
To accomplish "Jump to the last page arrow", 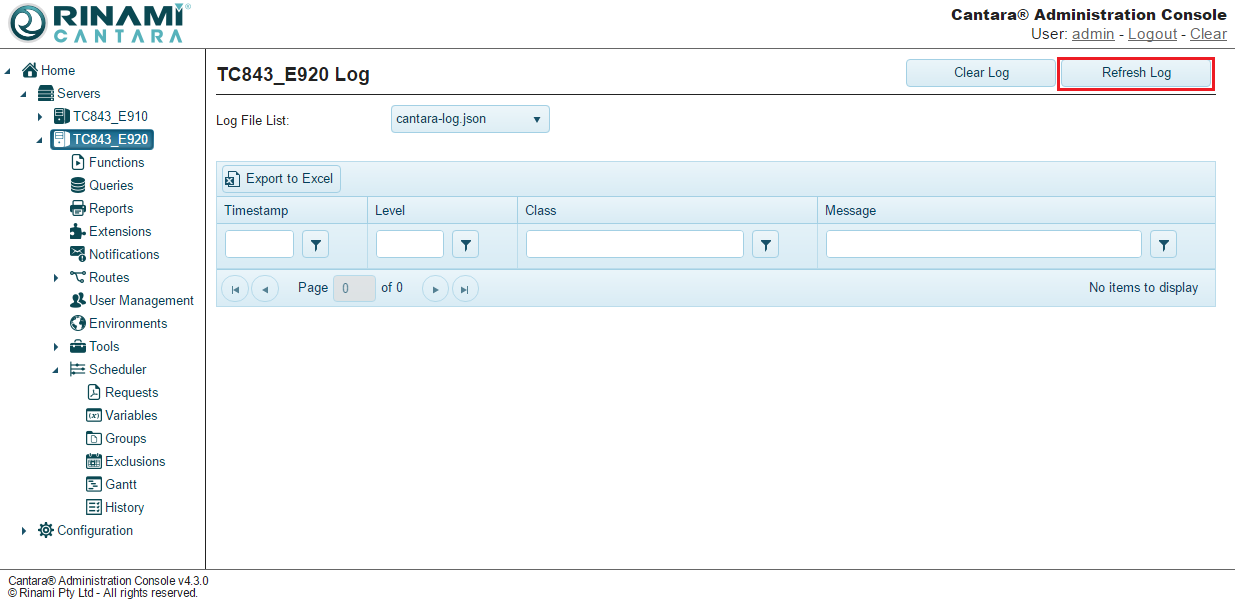I will pyautogui.click(x=465, y=289).
